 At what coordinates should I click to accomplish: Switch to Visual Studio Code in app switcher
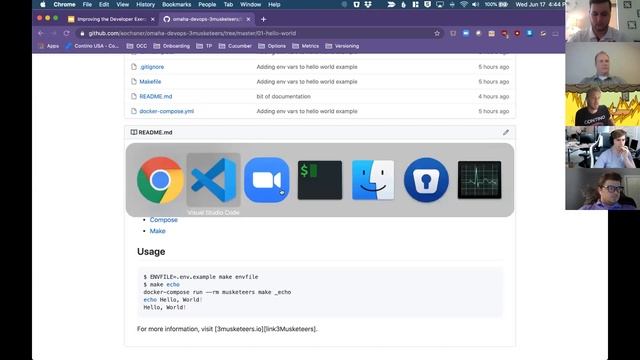point(213,180)
